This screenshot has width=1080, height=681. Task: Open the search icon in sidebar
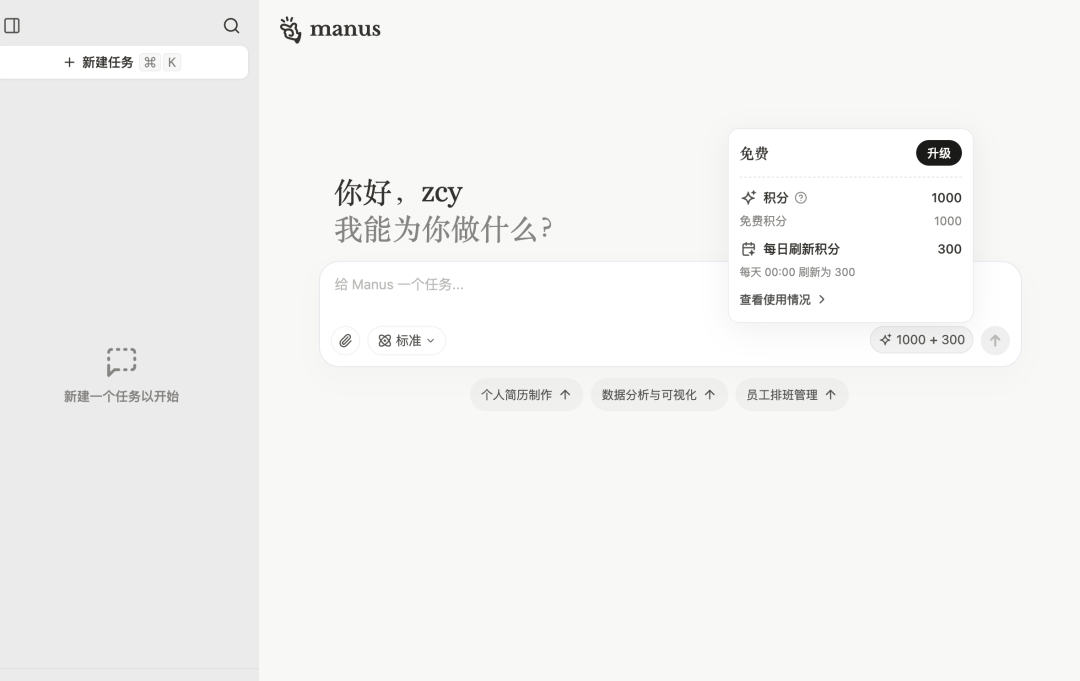(x=231, y=26)
